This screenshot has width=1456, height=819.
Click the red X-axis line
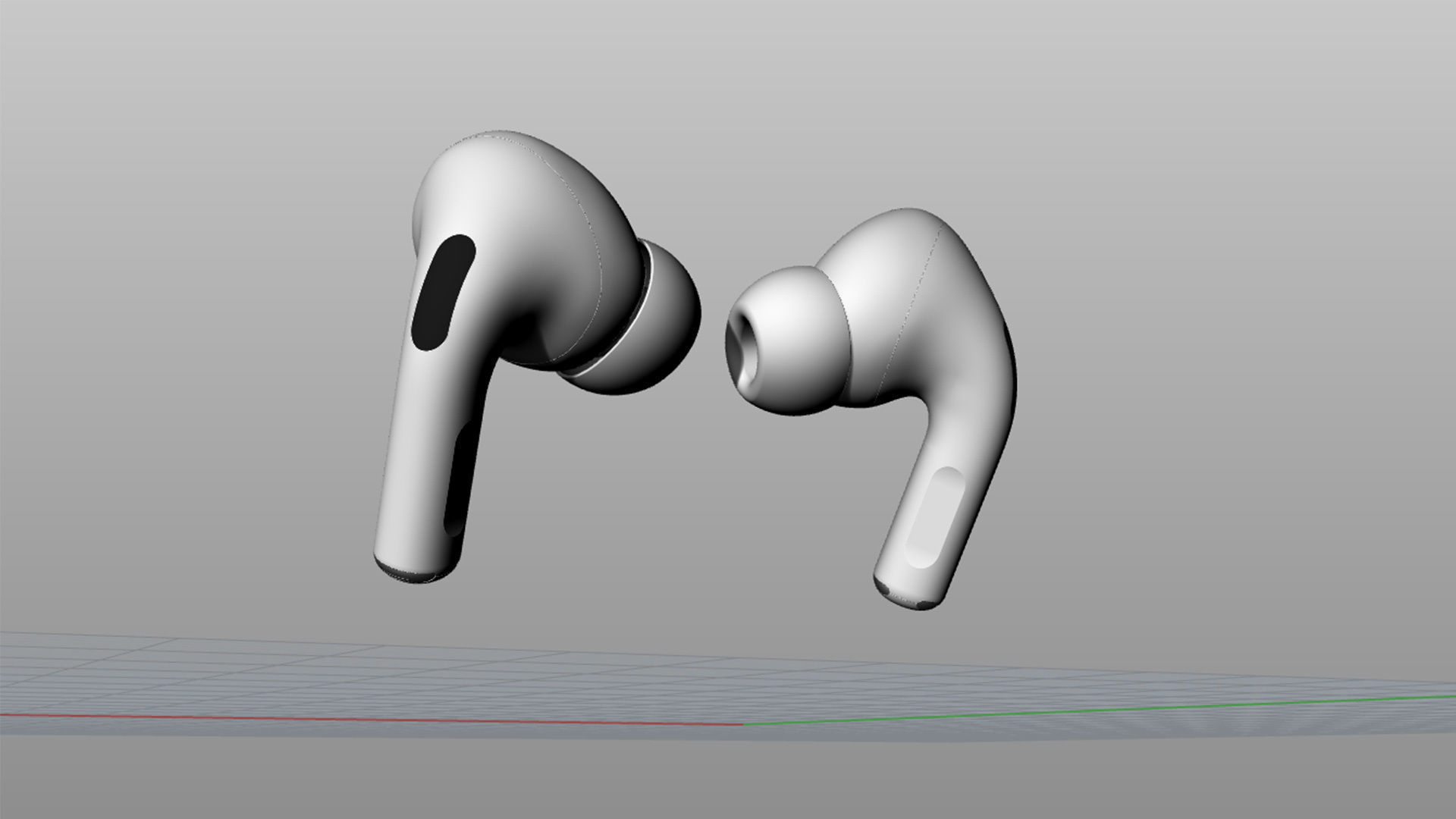[379, 720]
